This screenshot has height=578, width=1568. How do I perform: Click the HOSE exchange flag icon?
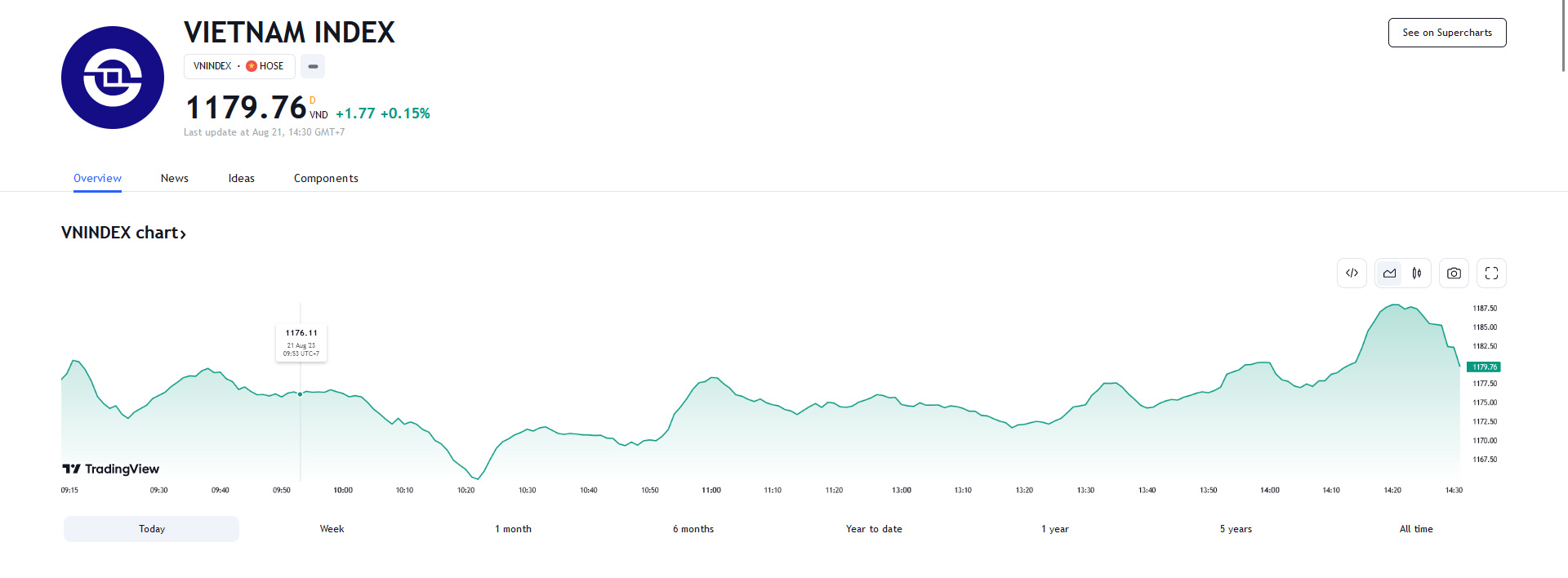click(x=252, y=66)
